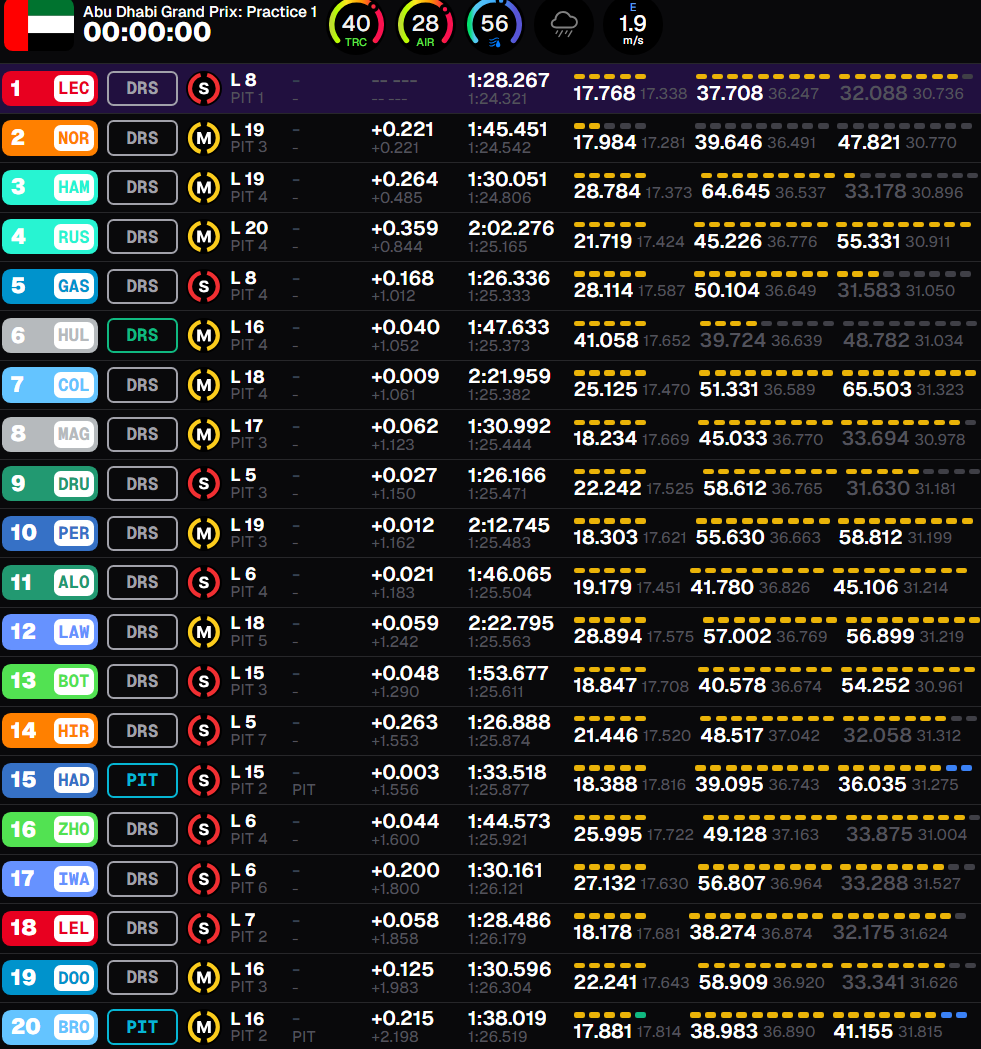Click ZHO's sector 1 time 25.995
This screenshot has width=981, height=1049.
608,834
